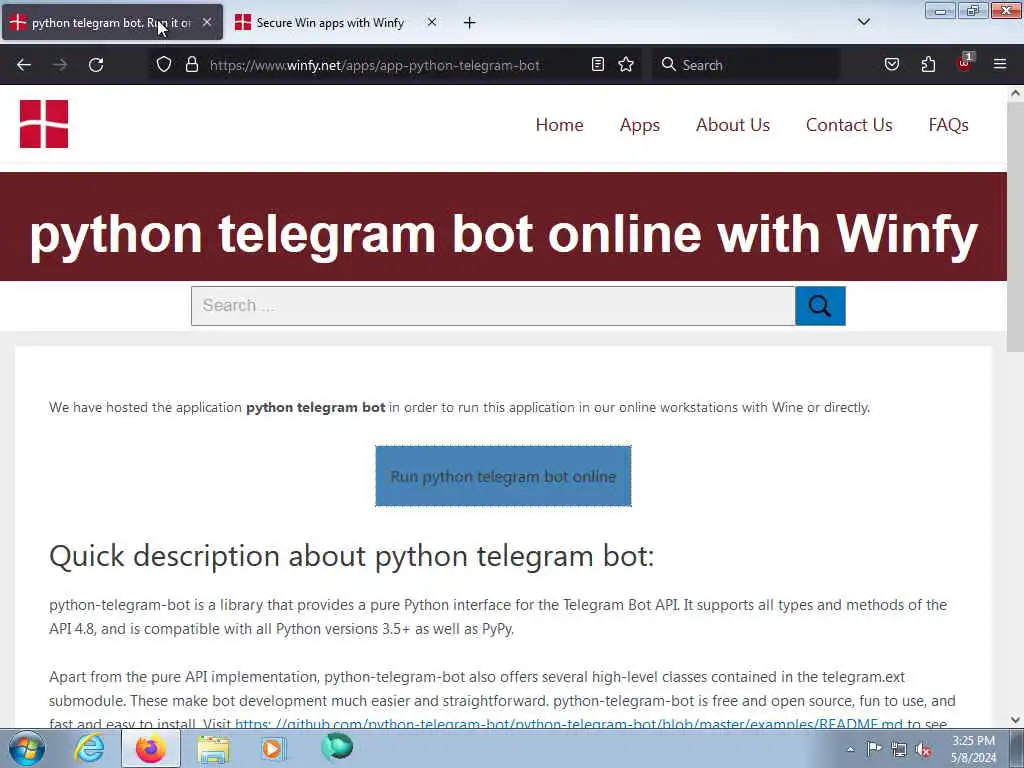Expand the list all tabs chevron
Viewport: 1024px width, 768px height.
coord(863,22)
